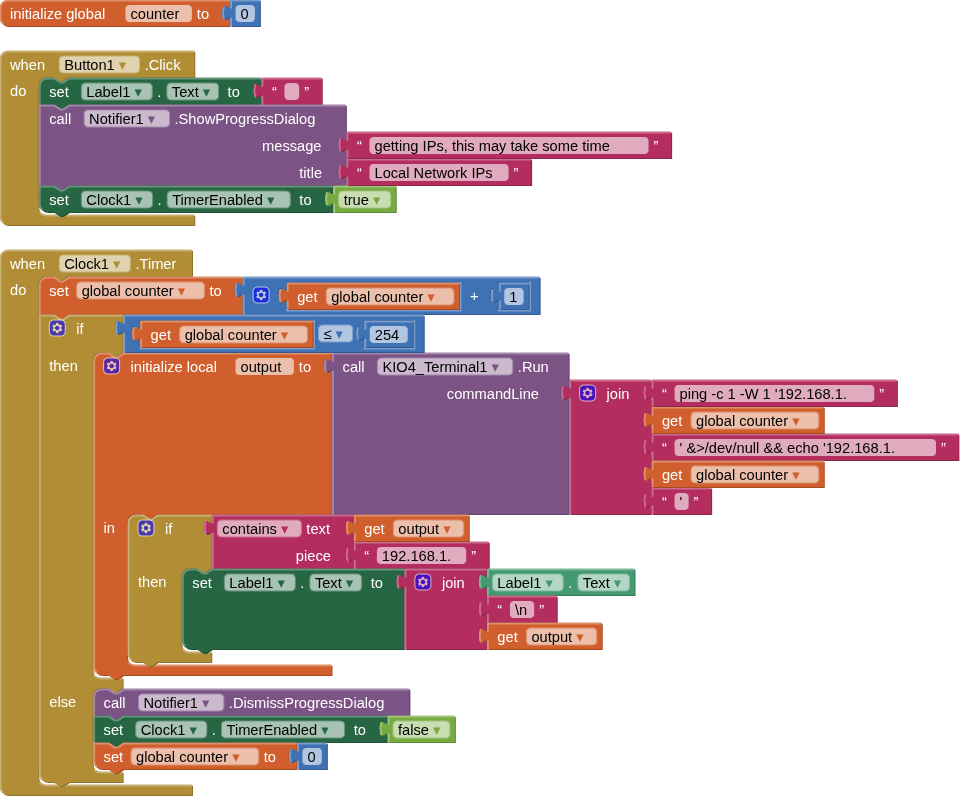Viewport: 960px width, 796px height.
Task: Click the \n newline text field
Action: 521,609
